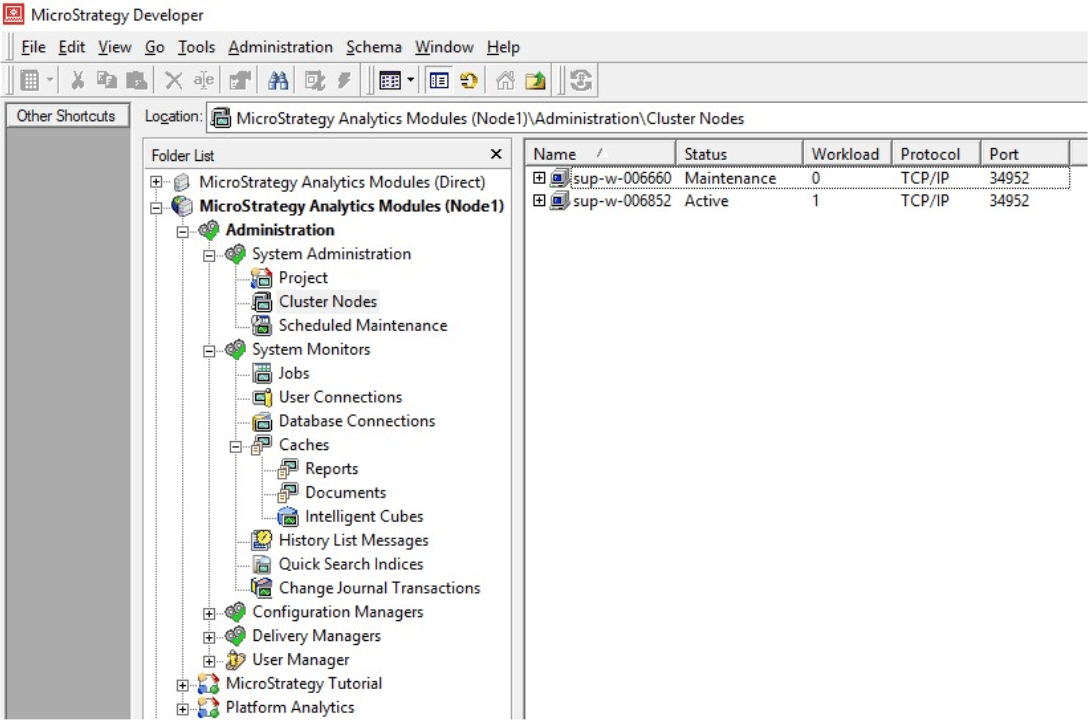This screenshot has height=720, width=1088.
Task: Open the Window menu
Action: [x=444, y=47]
